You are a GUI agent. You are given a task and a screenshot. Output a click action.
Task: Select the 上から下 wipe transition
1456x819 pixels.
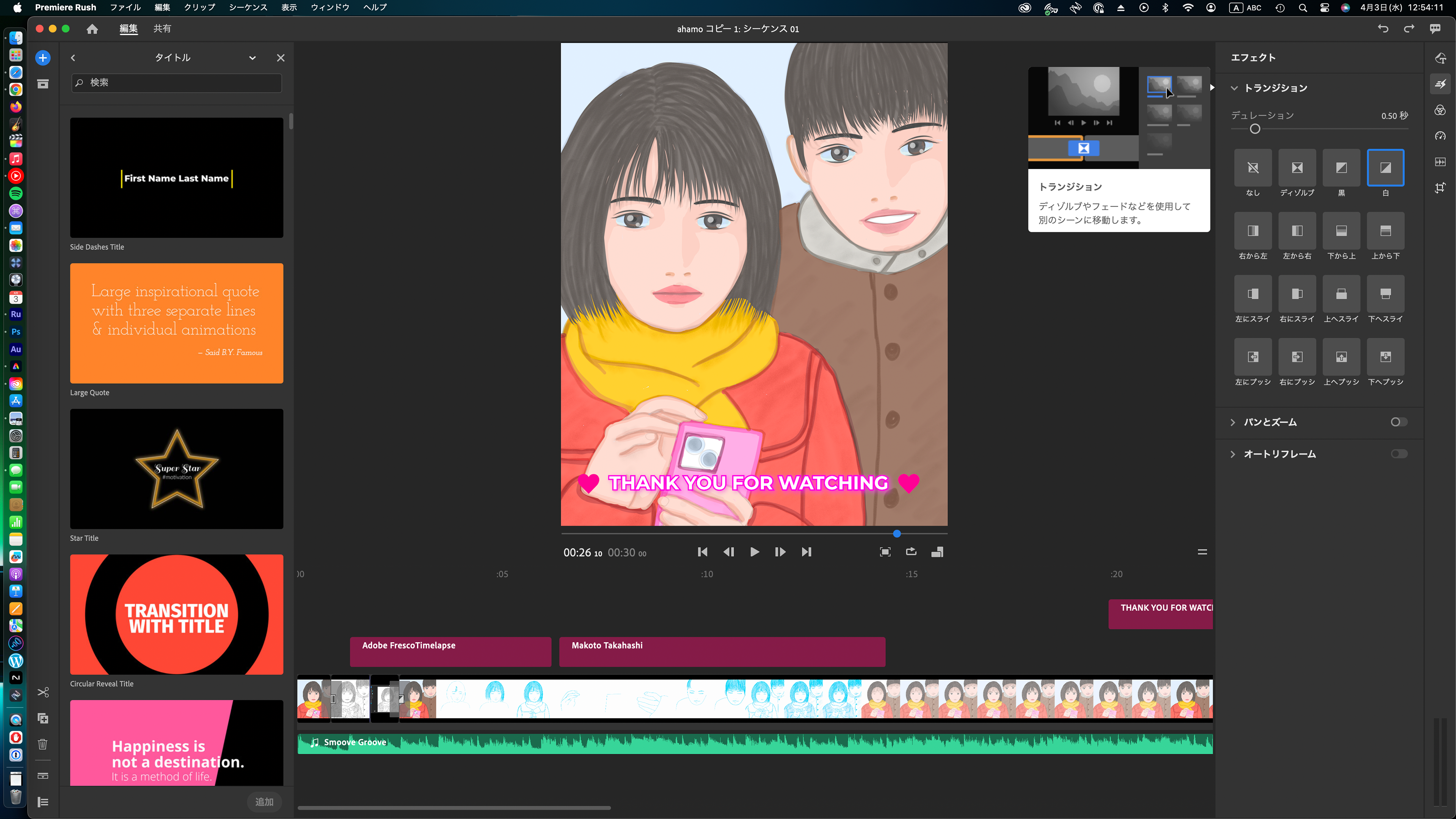(x=1385, y=231)
